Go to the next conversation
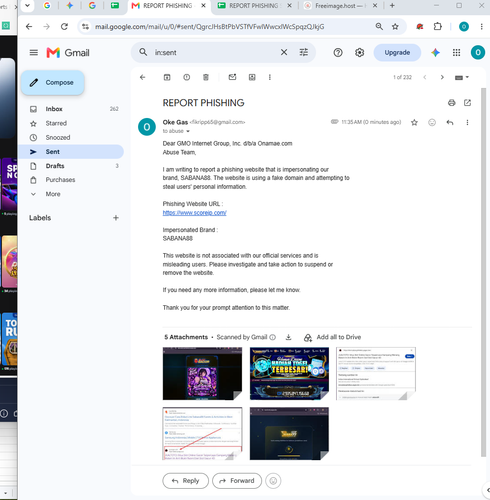490x500 pixels. 442,77
